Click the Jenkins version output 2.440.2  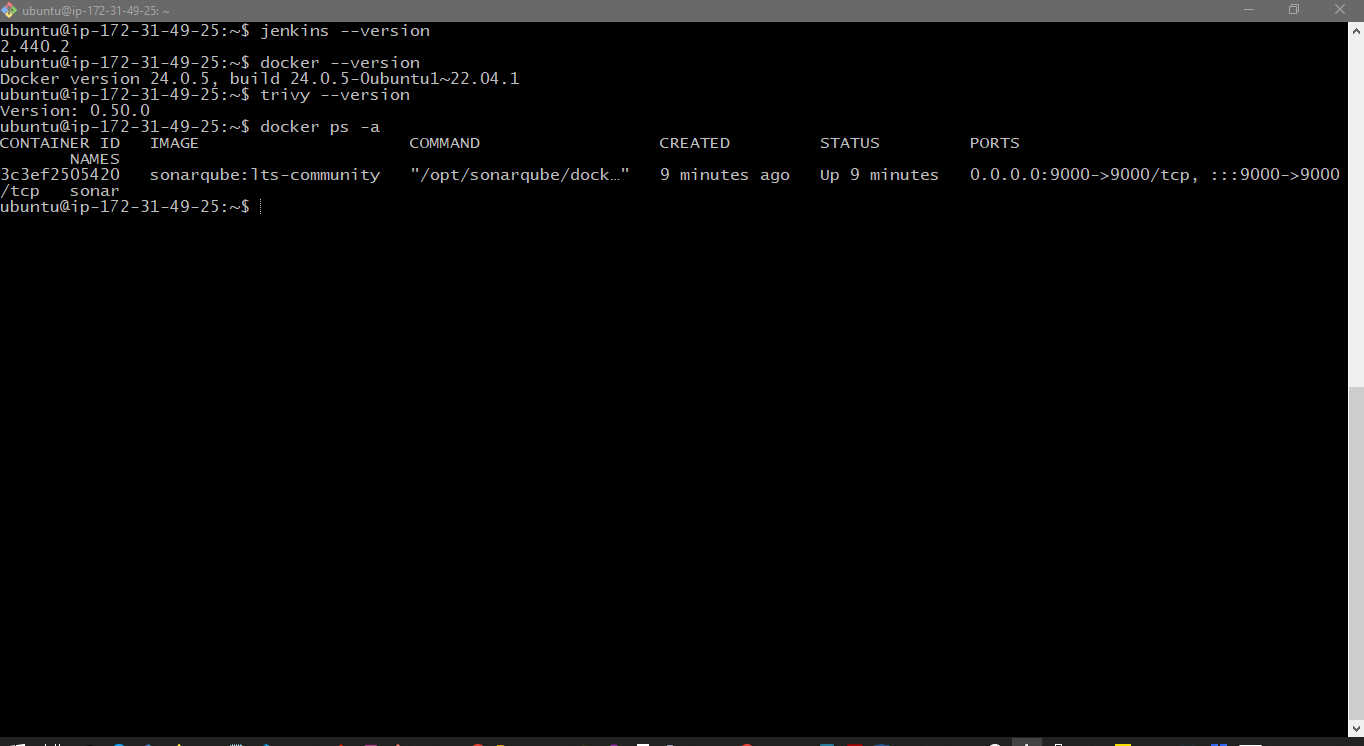[x=35, y=47]
